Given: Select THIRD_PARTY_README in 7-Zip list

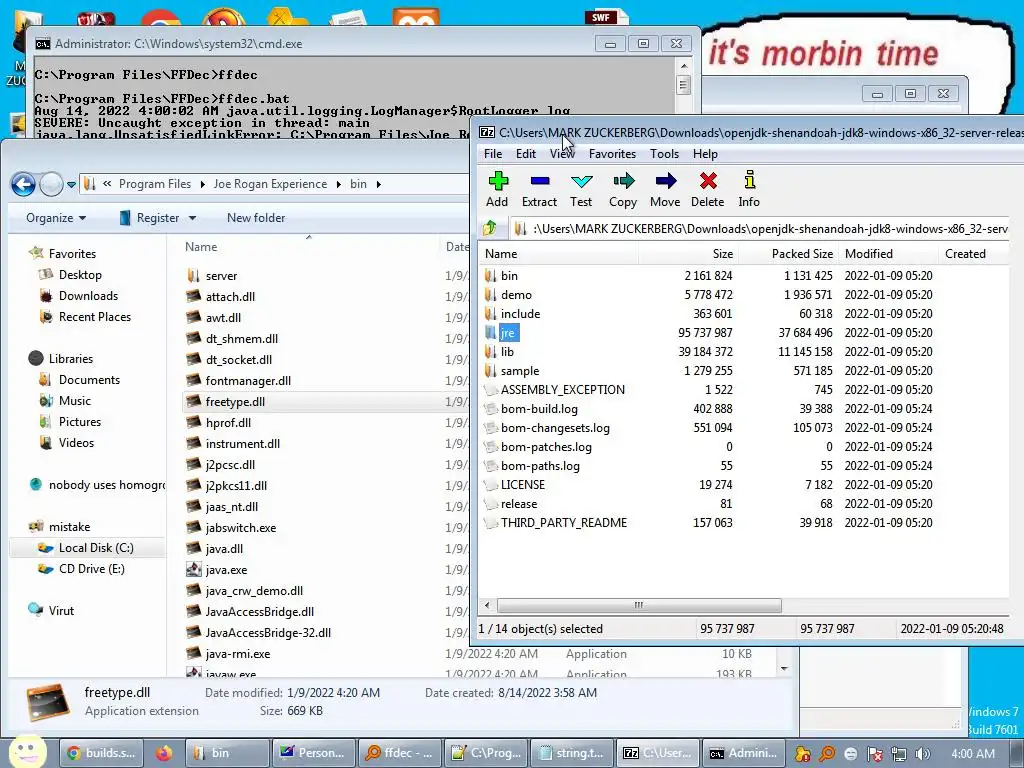Looking at the screenshot, I should pyautogui.click(x=564, y=522).
